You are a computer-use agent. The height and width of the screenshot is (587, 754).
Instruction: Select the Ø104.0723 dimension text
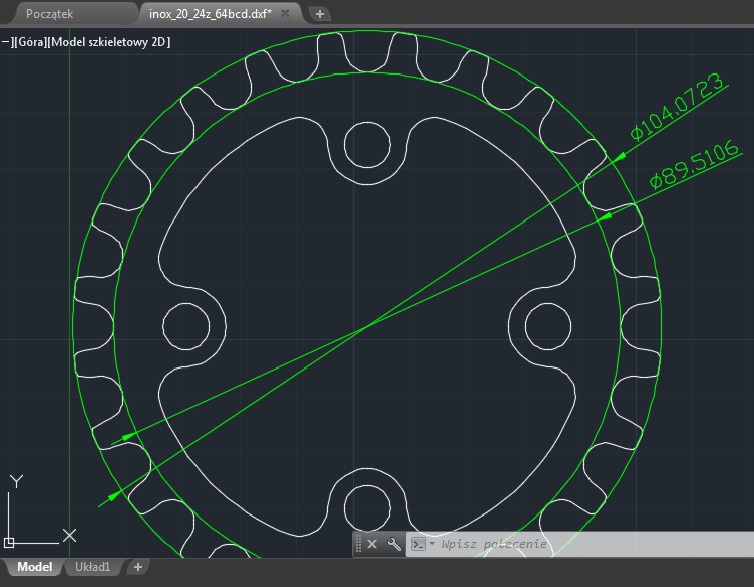[677, 106]
